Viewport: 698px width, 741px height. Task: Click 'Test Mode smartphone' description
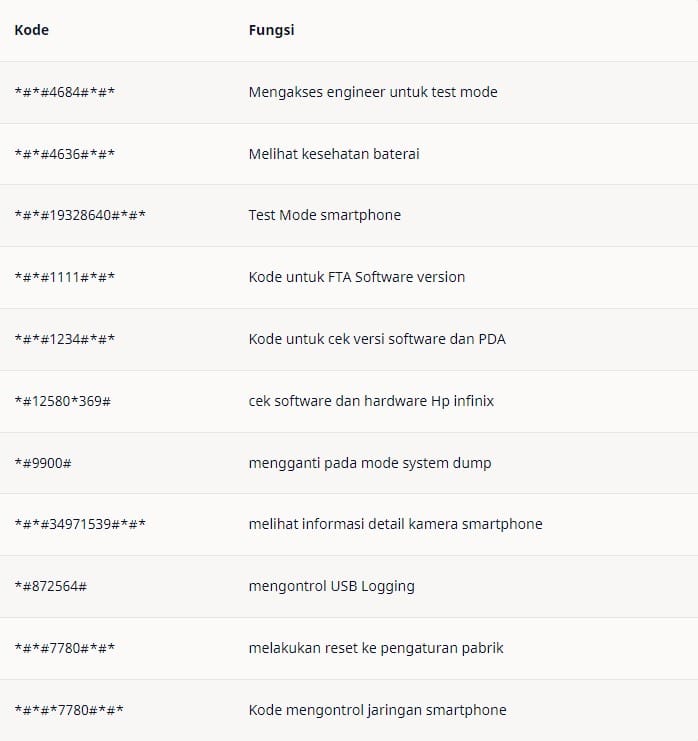pos(325,215)
